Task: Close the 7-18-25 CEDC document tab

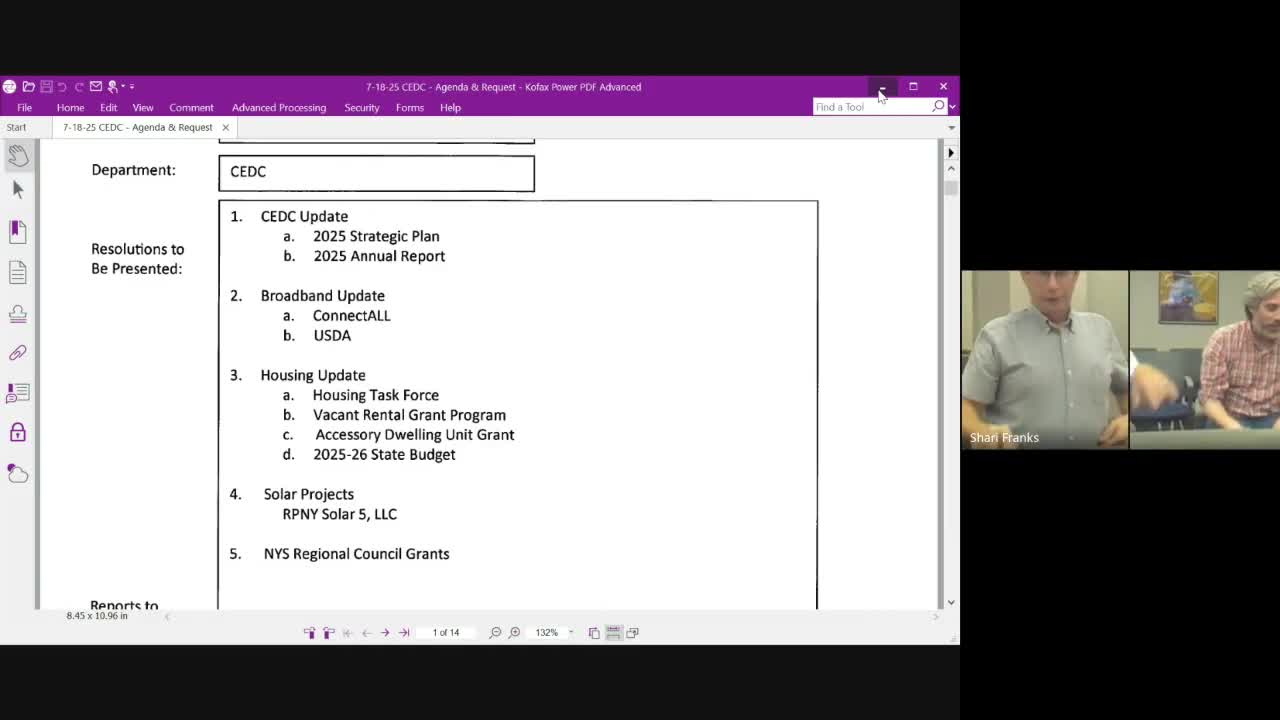Action: pos(225,127)
